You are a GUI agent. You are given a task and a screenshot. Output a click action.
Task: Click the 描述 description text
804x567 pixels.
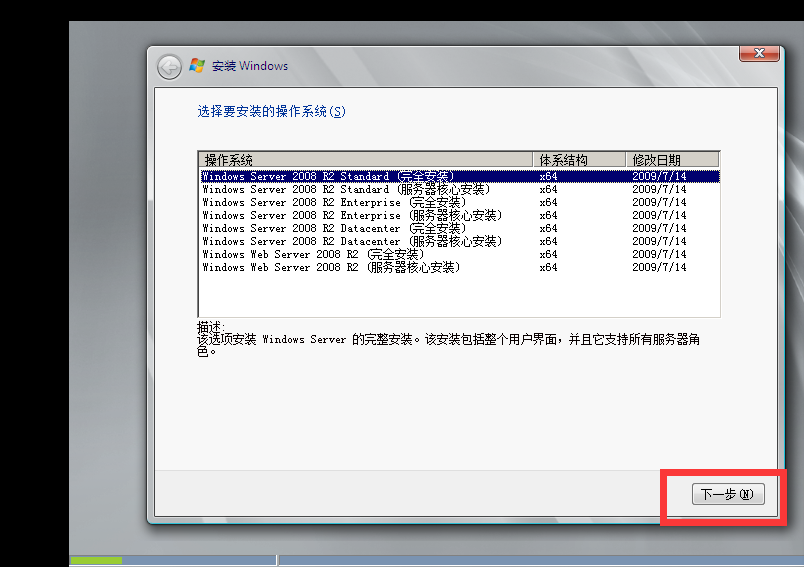tap(448, 340)
